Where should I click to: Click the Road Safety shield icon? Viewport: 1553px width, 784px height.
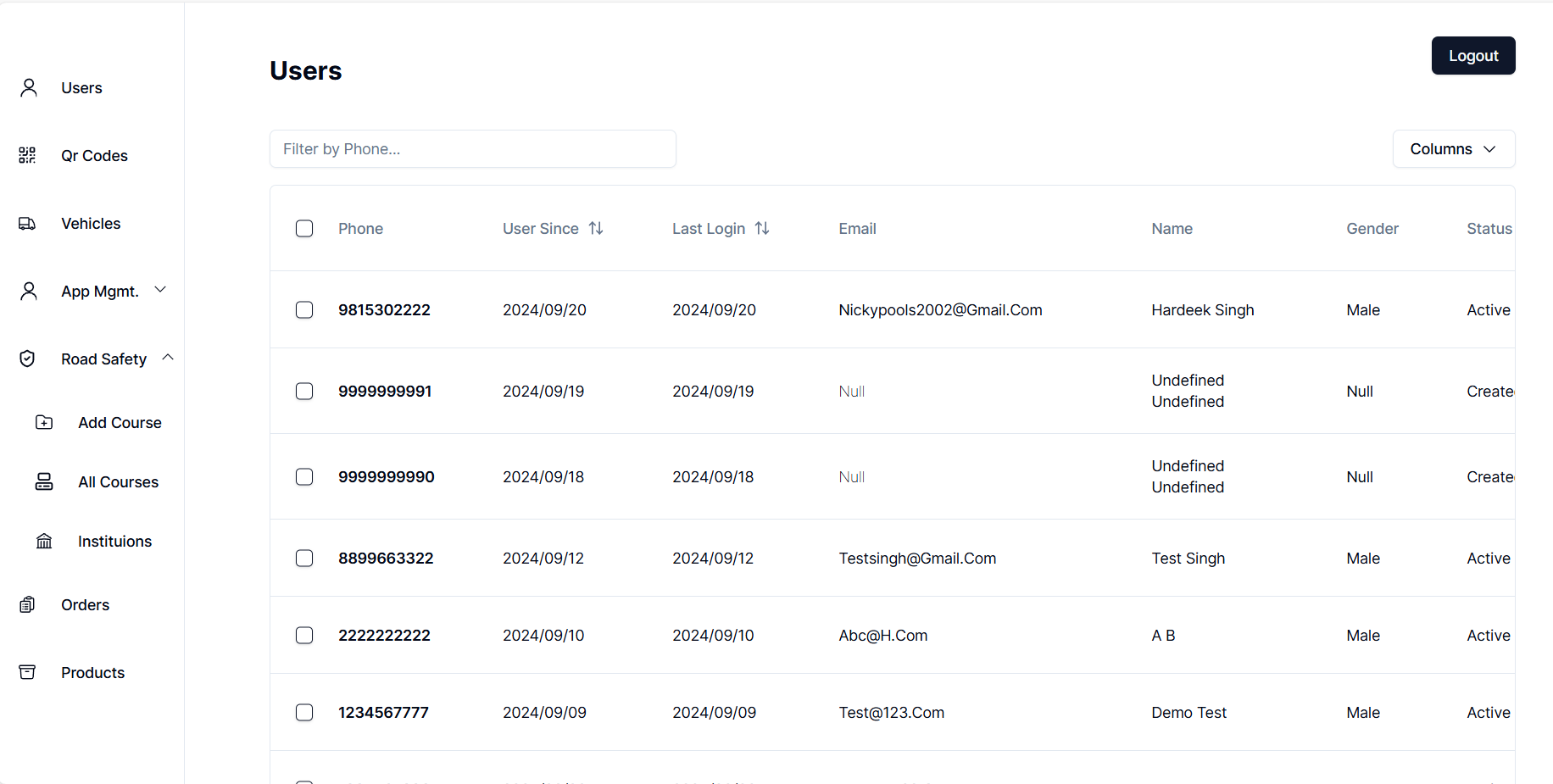(27, 359)
